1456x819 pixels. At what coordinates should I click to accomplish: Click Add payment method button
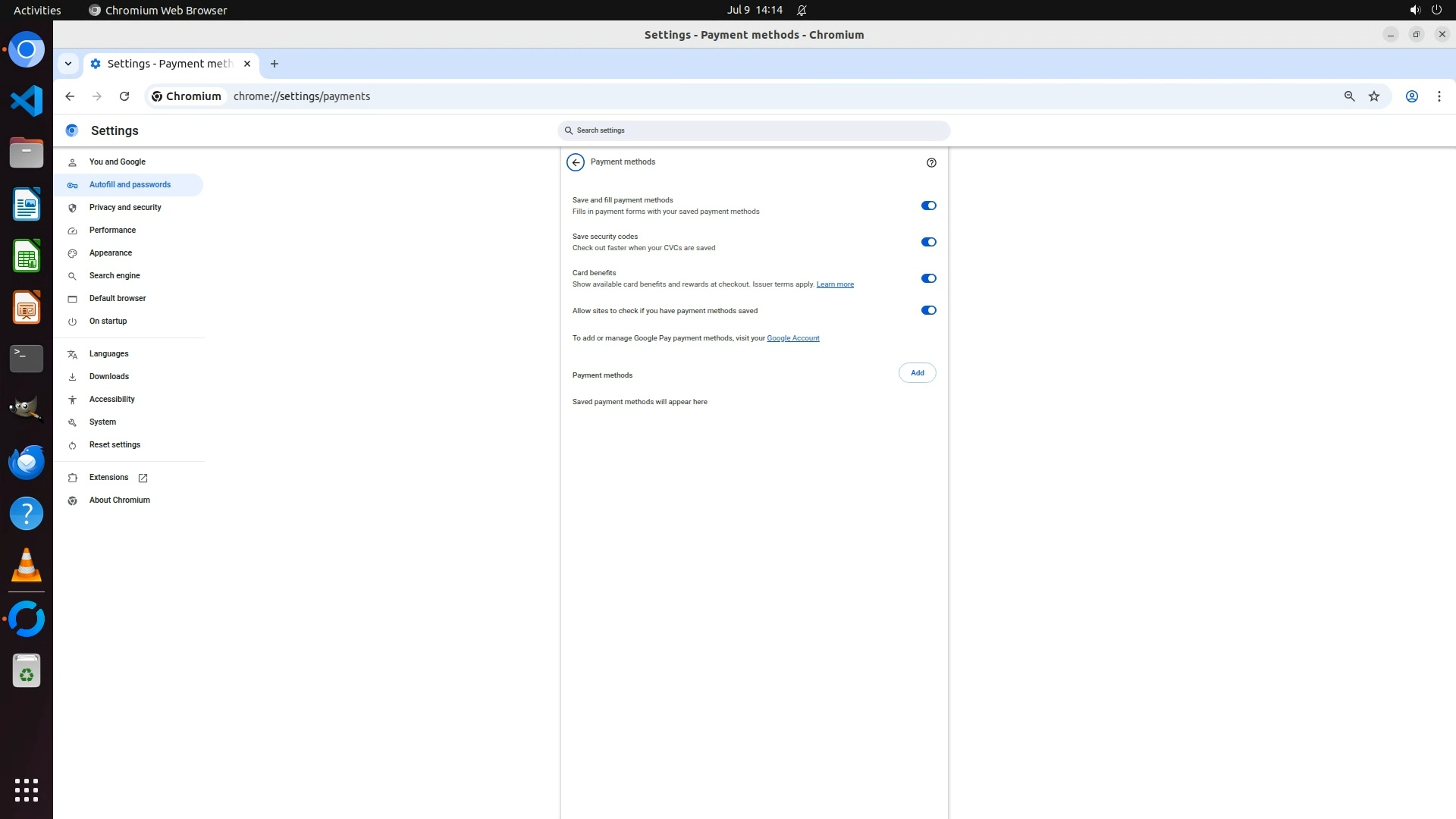(917, 373)
